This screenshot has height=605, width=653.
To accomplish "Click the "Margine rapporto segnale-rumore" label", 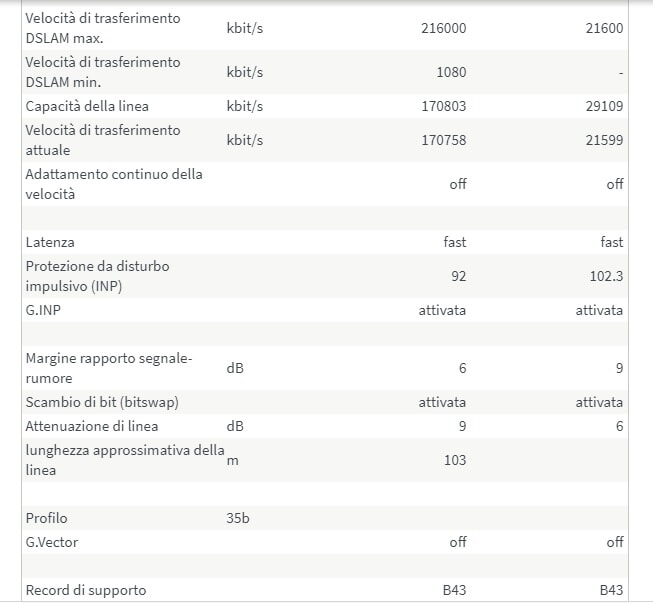I will 108,368.
